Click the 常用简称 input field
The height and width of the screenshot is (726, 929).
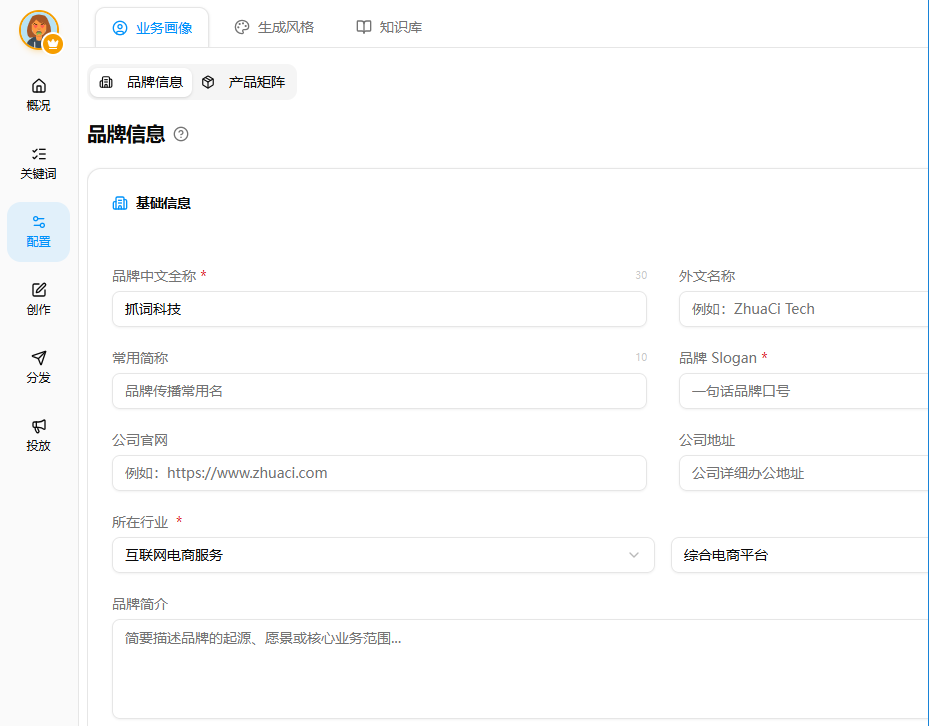pyautogui.click(x=379, y=391)
